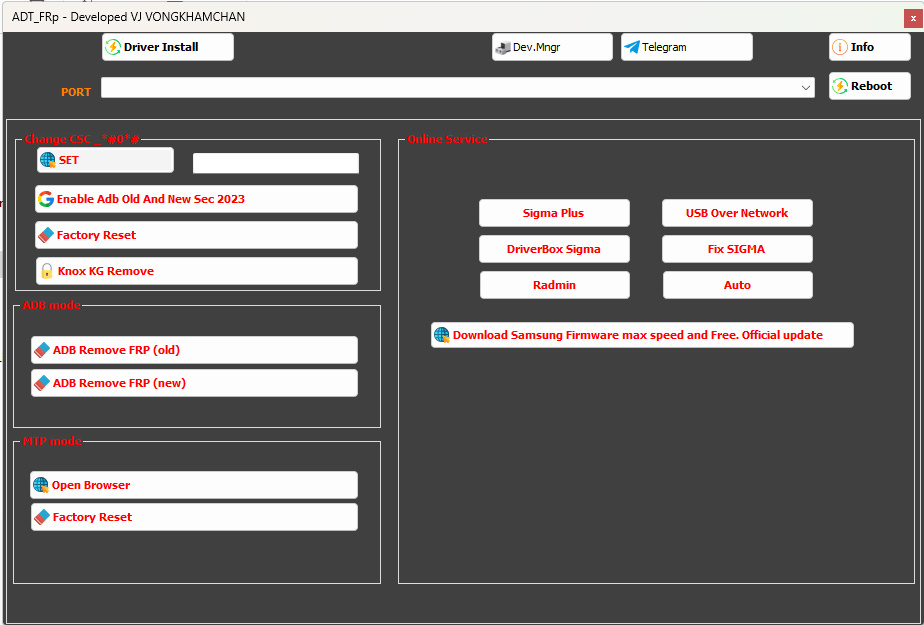Viewport: 924px width, 625px height.
Task: Click the globe icon on Open Browser
Action: click(x=41, y=485)
